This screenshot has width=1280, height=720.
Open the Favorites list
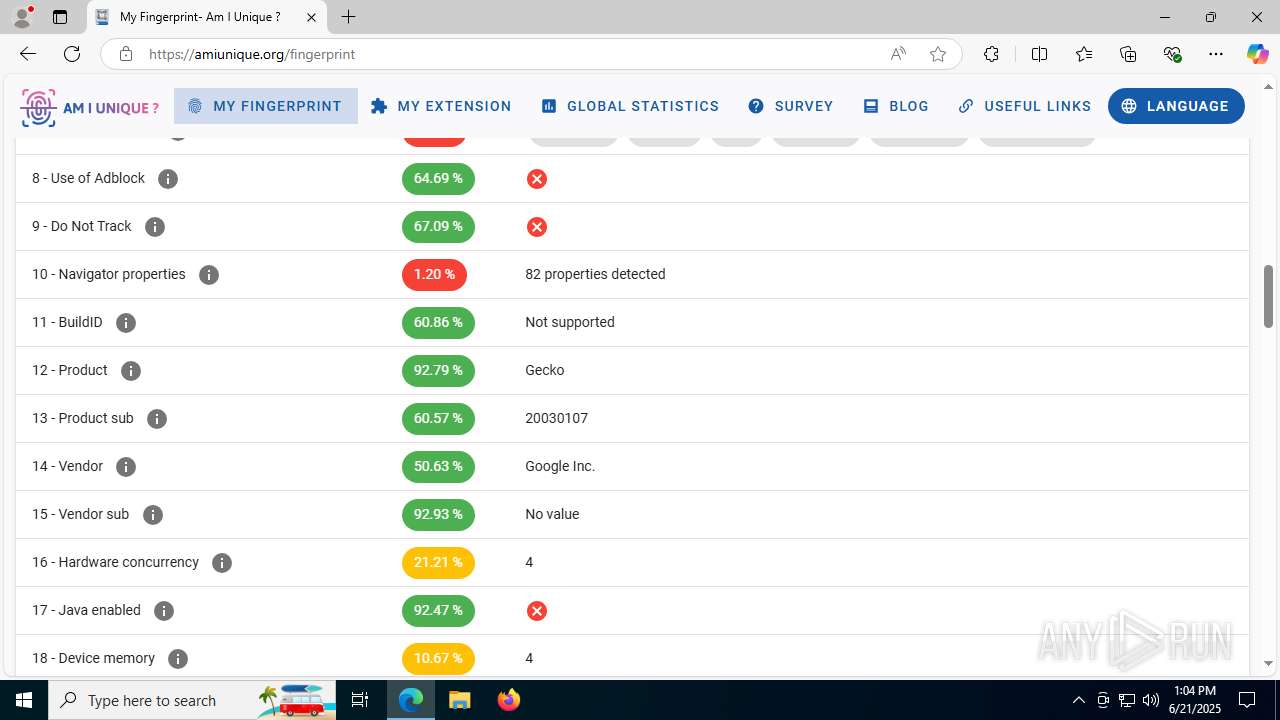tap(1084, 54)
